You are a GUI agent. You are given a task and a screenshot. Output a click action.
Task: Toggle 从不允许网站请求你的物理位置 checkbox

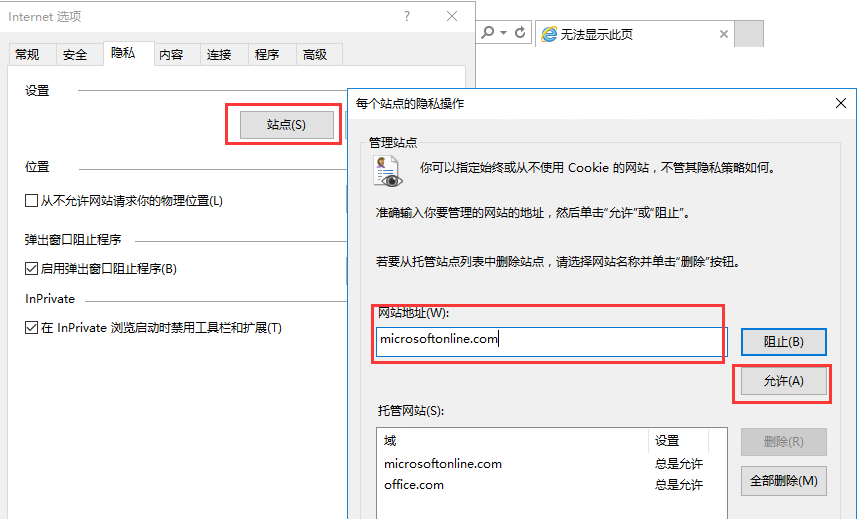pyautogui.click(x=31, y=201)
